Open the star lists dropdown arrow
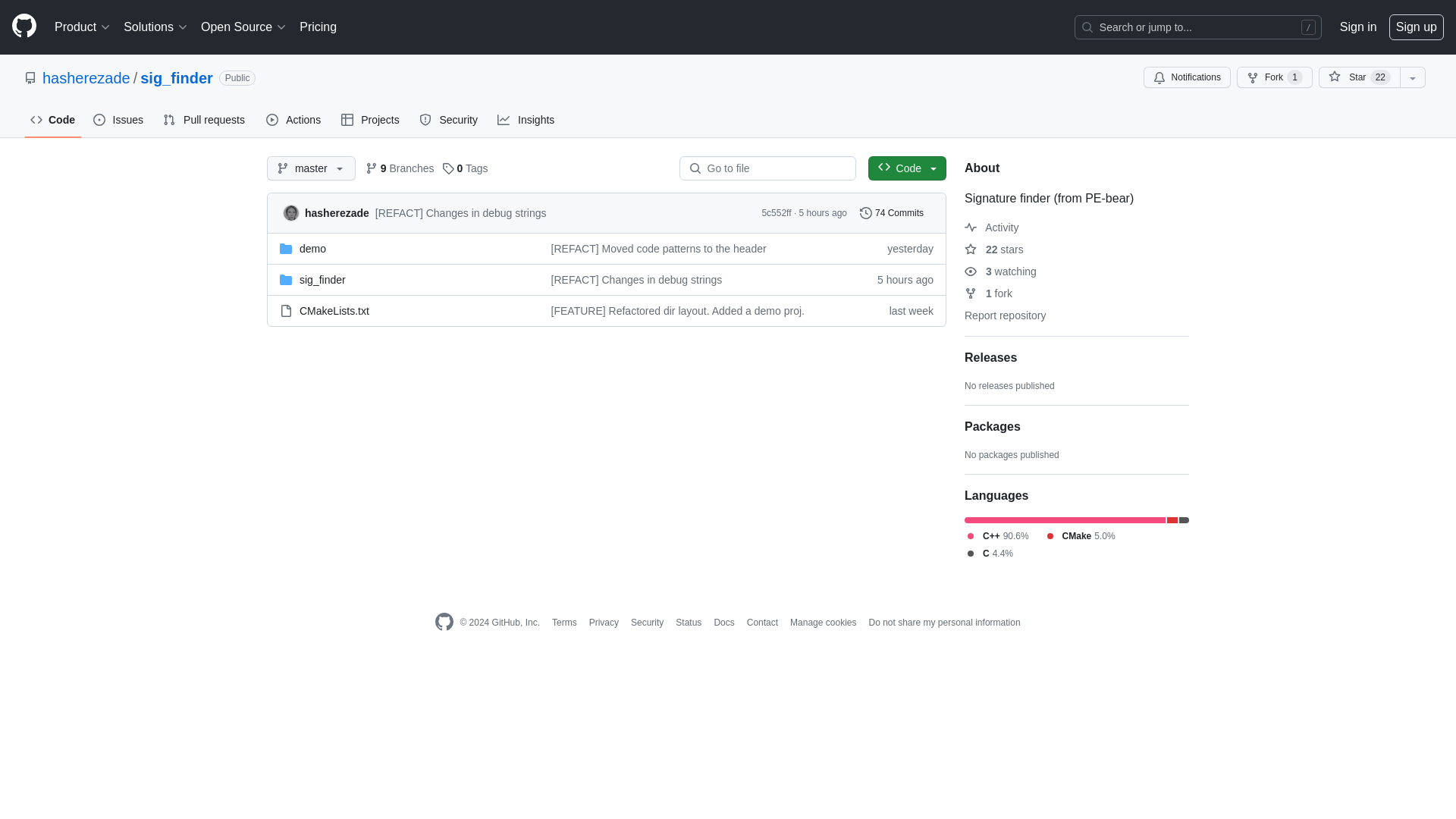Viewport: 1456px width, 819px height. pos(1413,77)
